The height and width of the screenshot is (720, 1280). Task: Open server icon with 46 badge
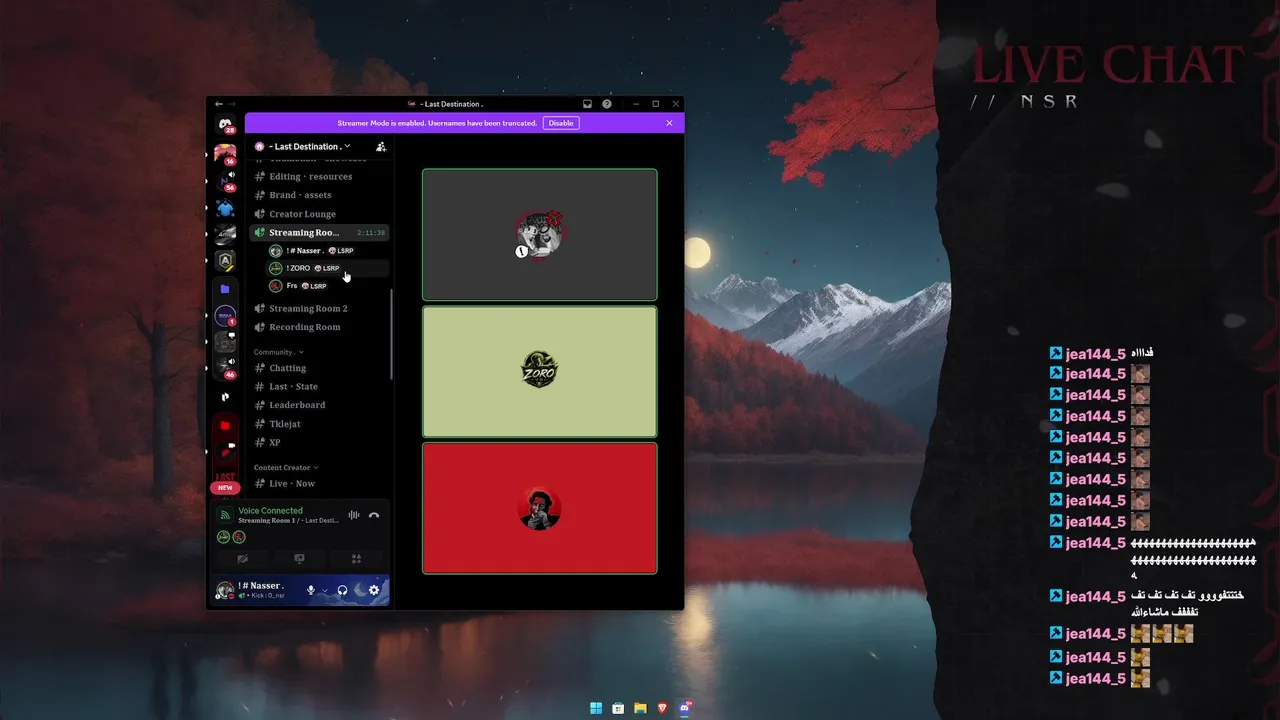[x=225, y=368]
